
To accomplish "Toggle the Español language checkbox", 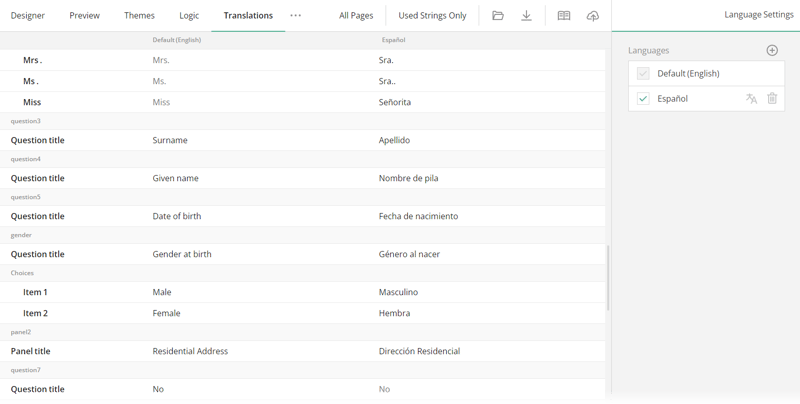I will (643, 98).
